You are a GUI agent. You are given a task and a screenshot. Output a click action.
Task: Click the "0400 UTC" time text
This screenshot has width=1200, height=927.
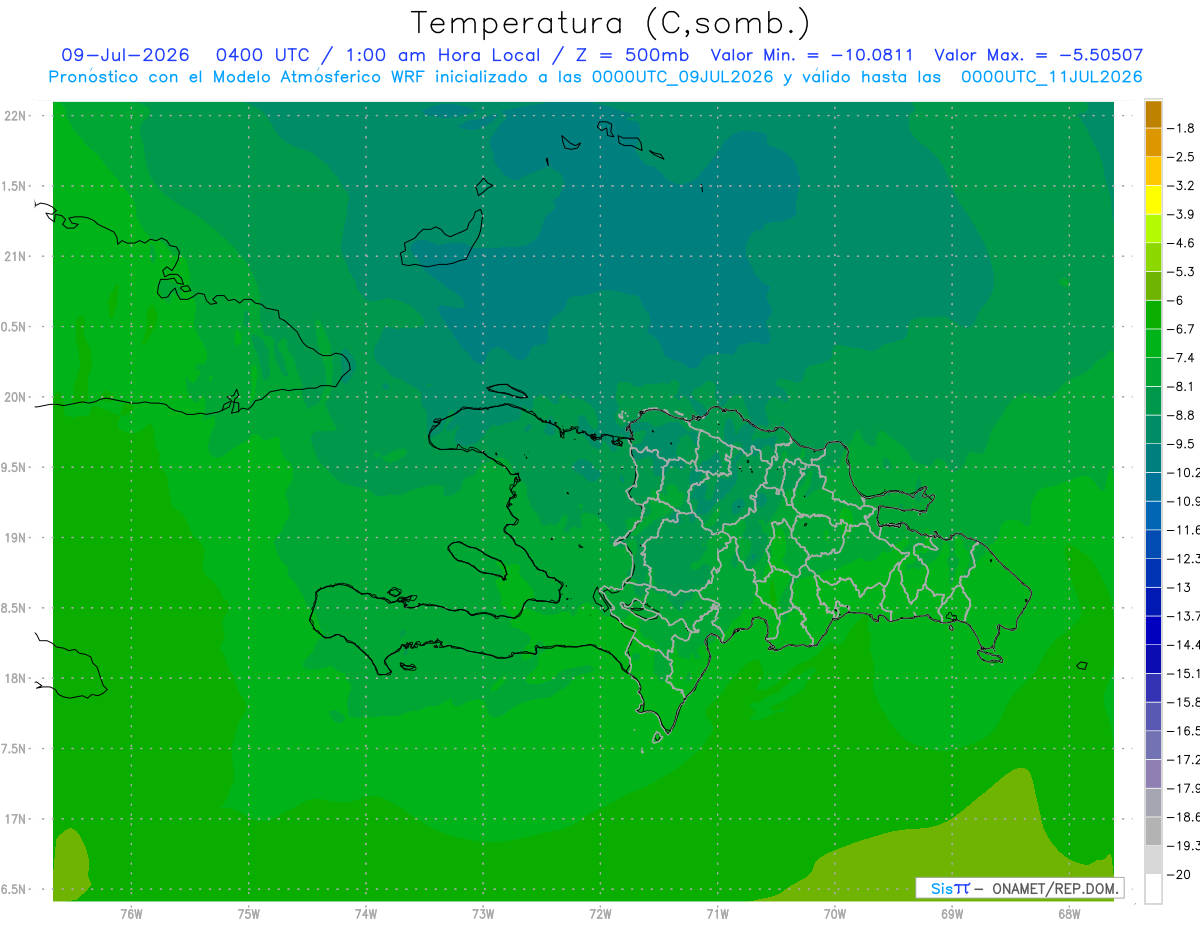tap(262, 55)
